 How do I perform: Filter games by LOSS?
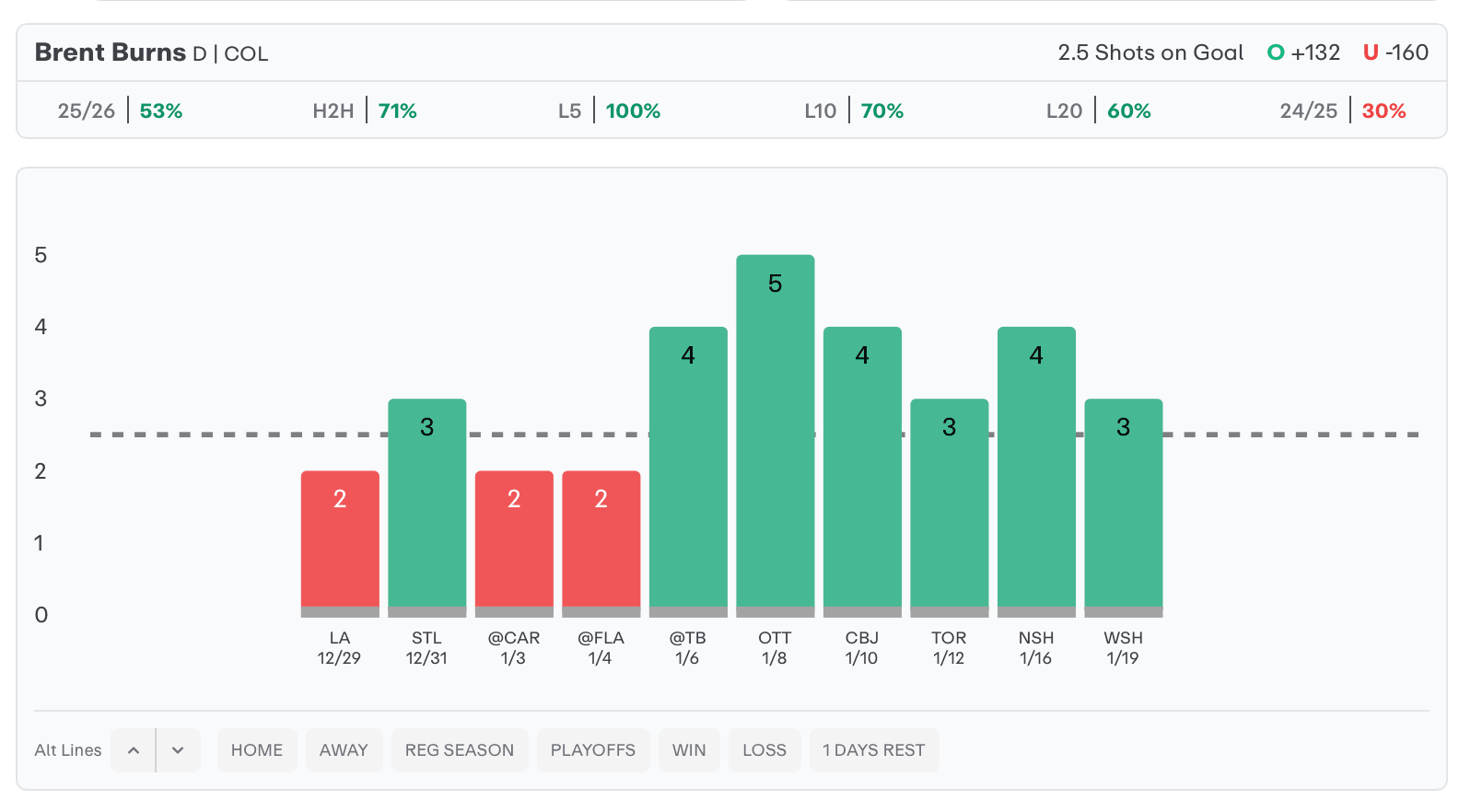click(x=765, y=750)
